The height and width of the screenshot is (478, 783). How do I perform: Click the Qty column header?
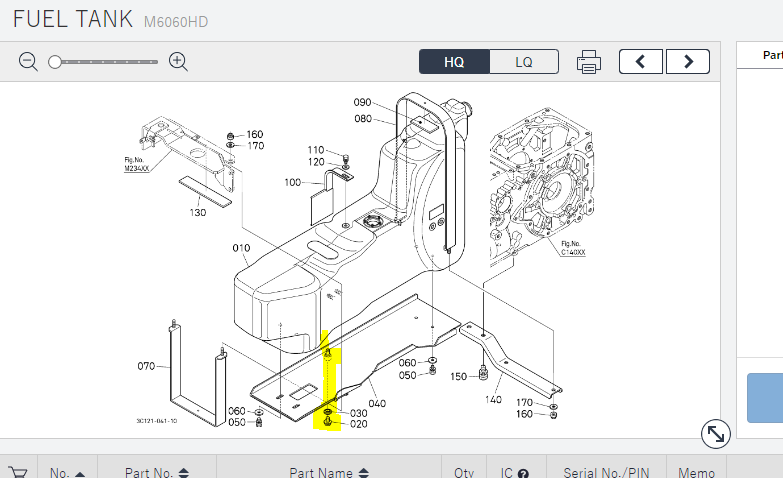[x=464, y=473]
